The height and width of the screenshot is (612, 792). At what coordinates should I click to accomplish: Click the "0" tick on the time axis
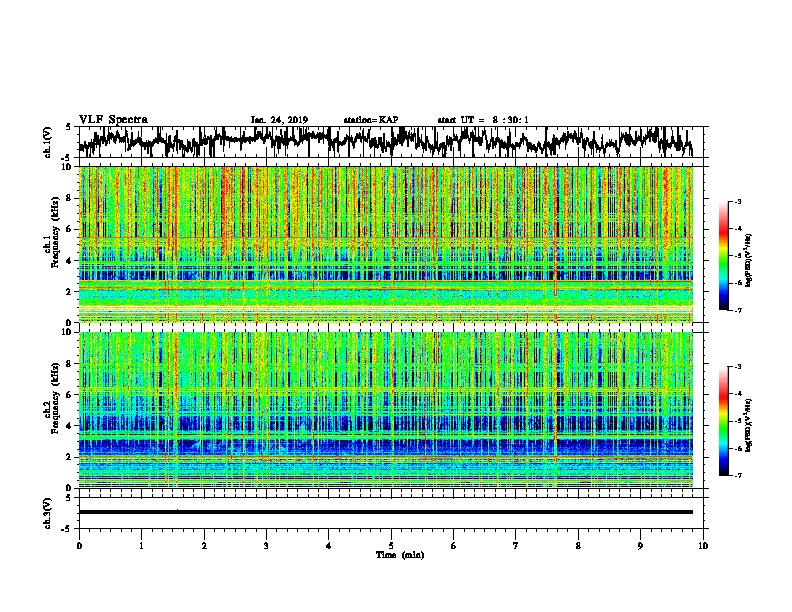[x=79, y=546]
